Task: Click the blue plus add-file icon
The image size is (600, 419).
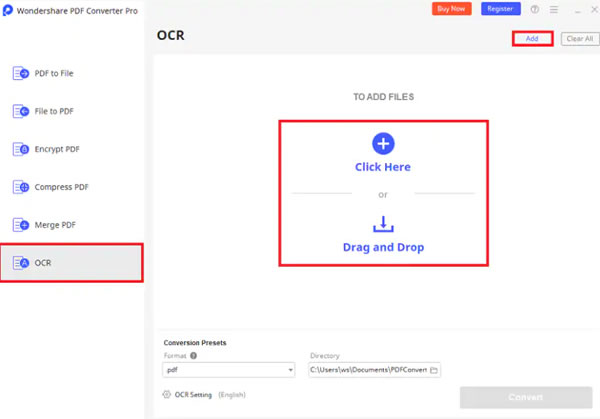Action: (383, 144)
